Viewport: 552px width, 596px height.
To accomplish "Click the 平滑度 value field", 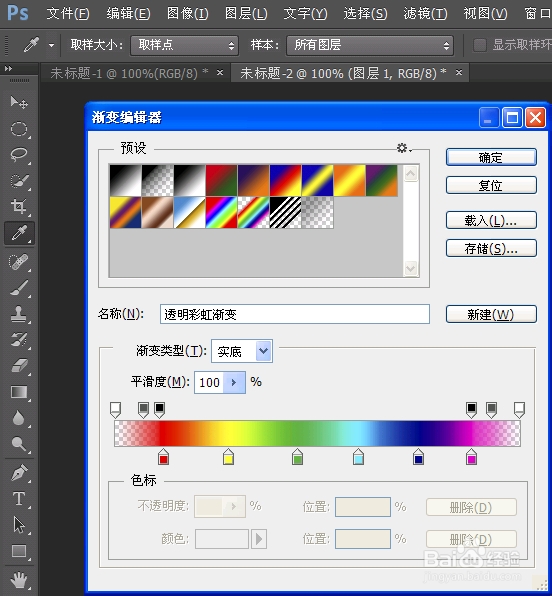I will coord(209,382).
